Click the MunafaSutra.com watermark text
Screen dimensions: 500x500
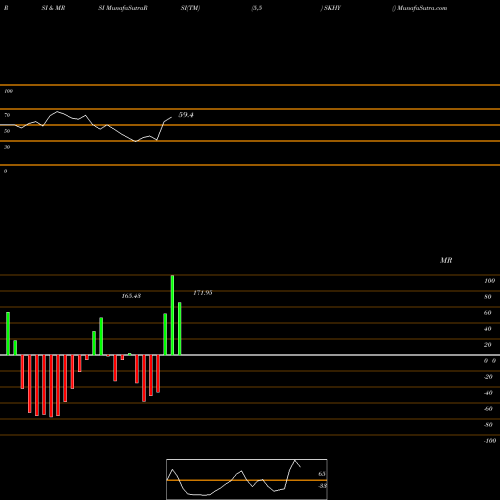point(420,8)
